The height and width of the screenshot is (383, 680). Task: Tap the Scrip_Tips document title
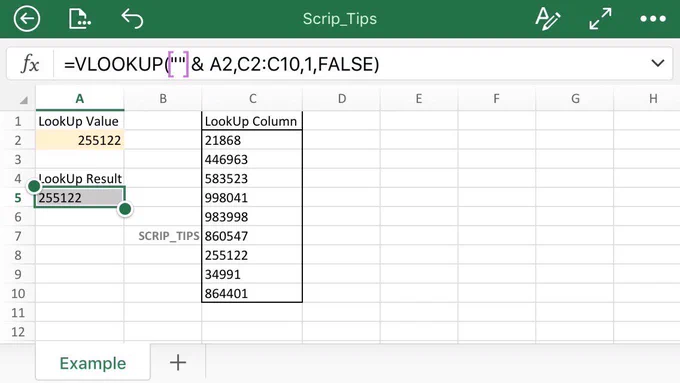click(340, 19)
